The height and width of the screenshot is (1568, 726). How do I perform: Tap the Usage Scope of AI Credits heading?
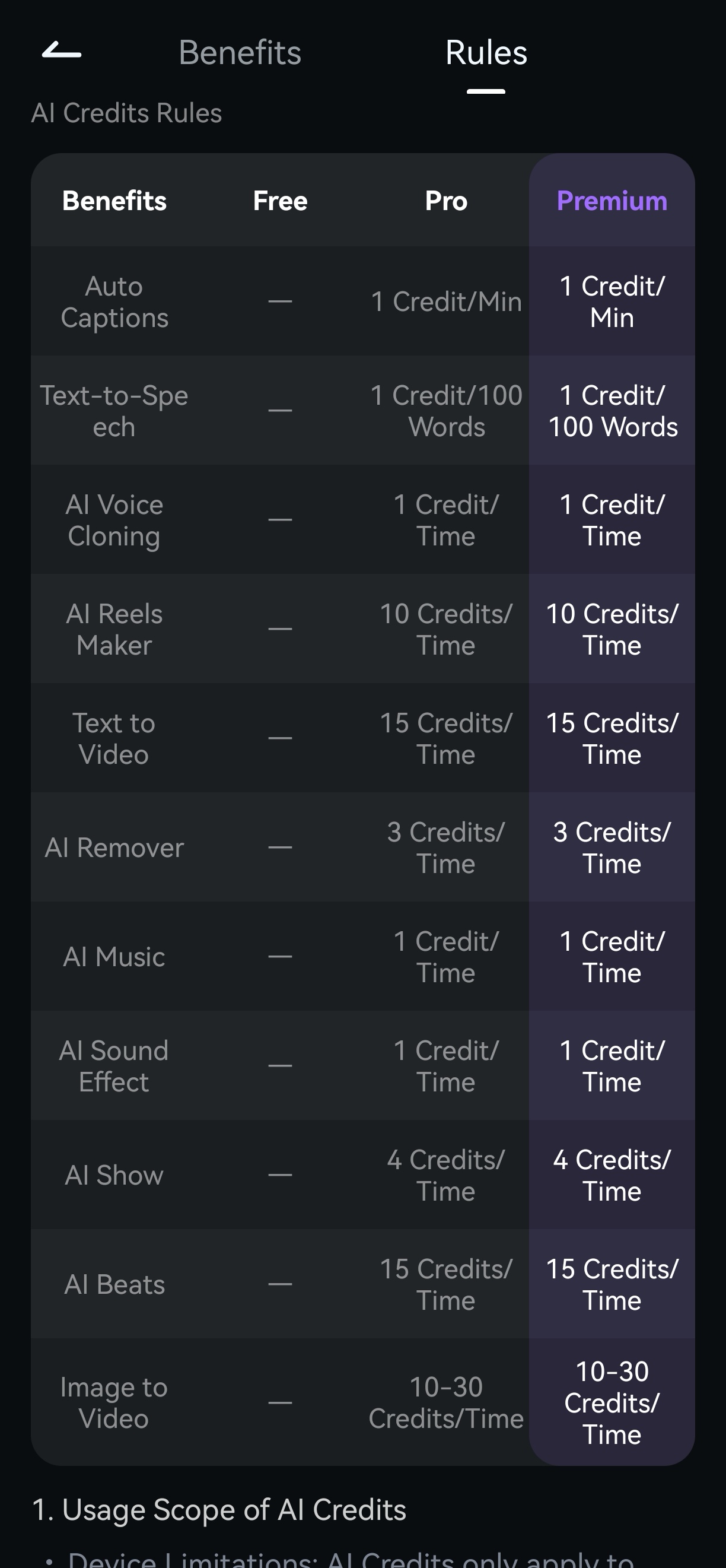pyautogui.click(x=219, y=1510)
